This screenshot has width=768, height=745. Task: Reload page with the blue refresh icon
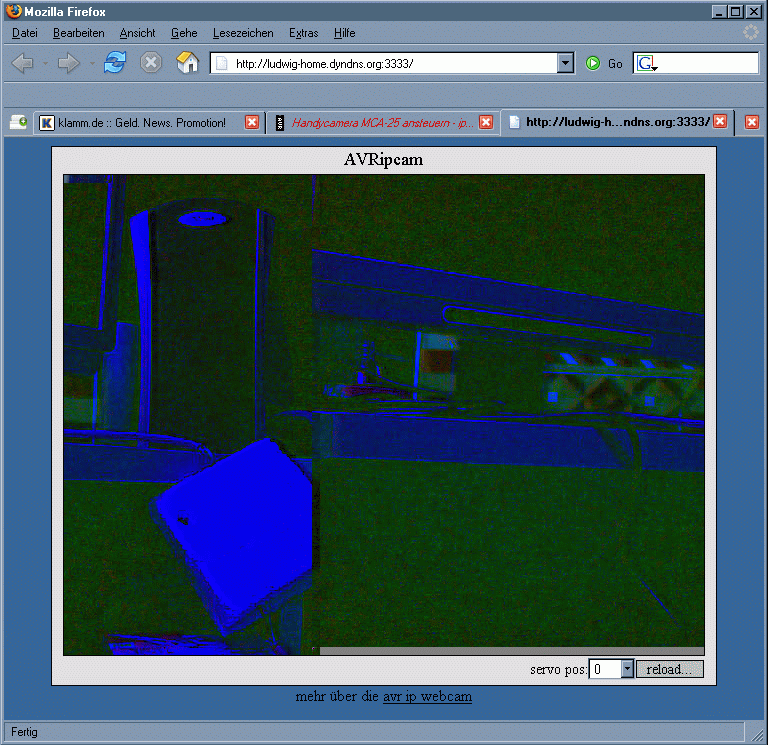(x=115, y=63)
